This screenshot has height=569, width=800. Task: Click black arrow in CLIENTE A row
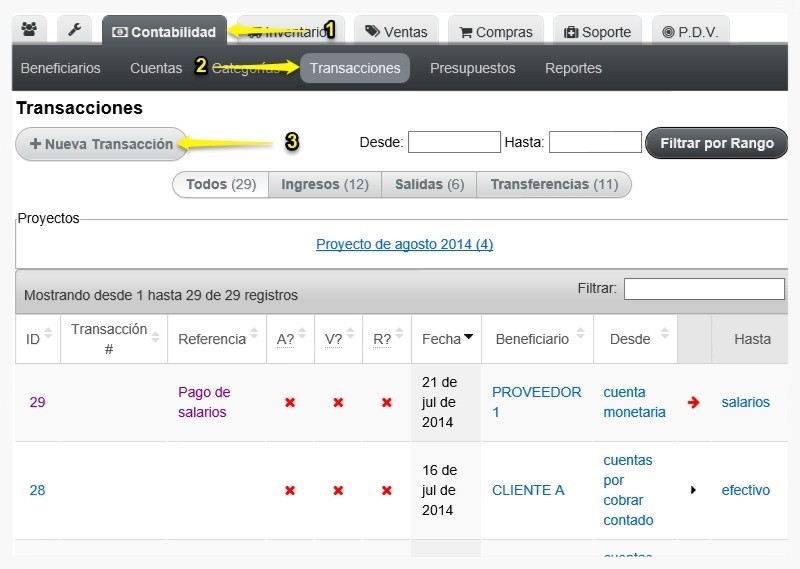693,490
